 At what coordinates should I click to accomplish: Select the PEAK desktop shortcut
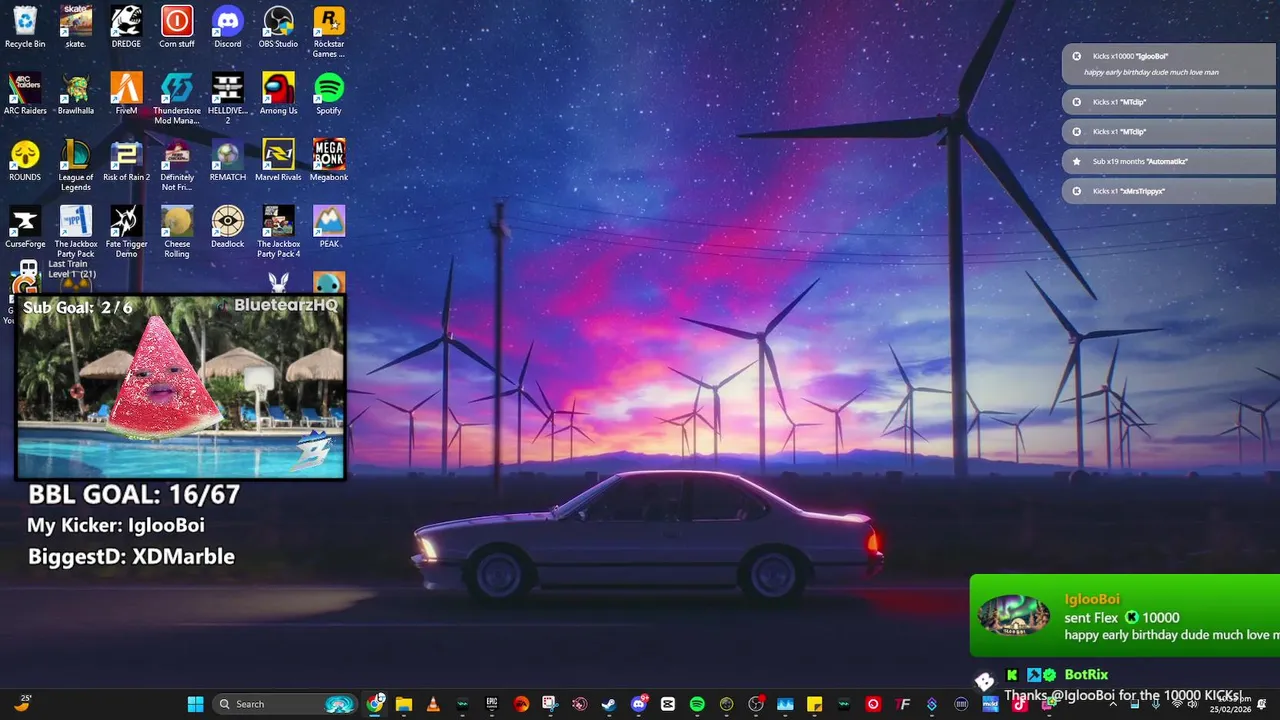329,227
